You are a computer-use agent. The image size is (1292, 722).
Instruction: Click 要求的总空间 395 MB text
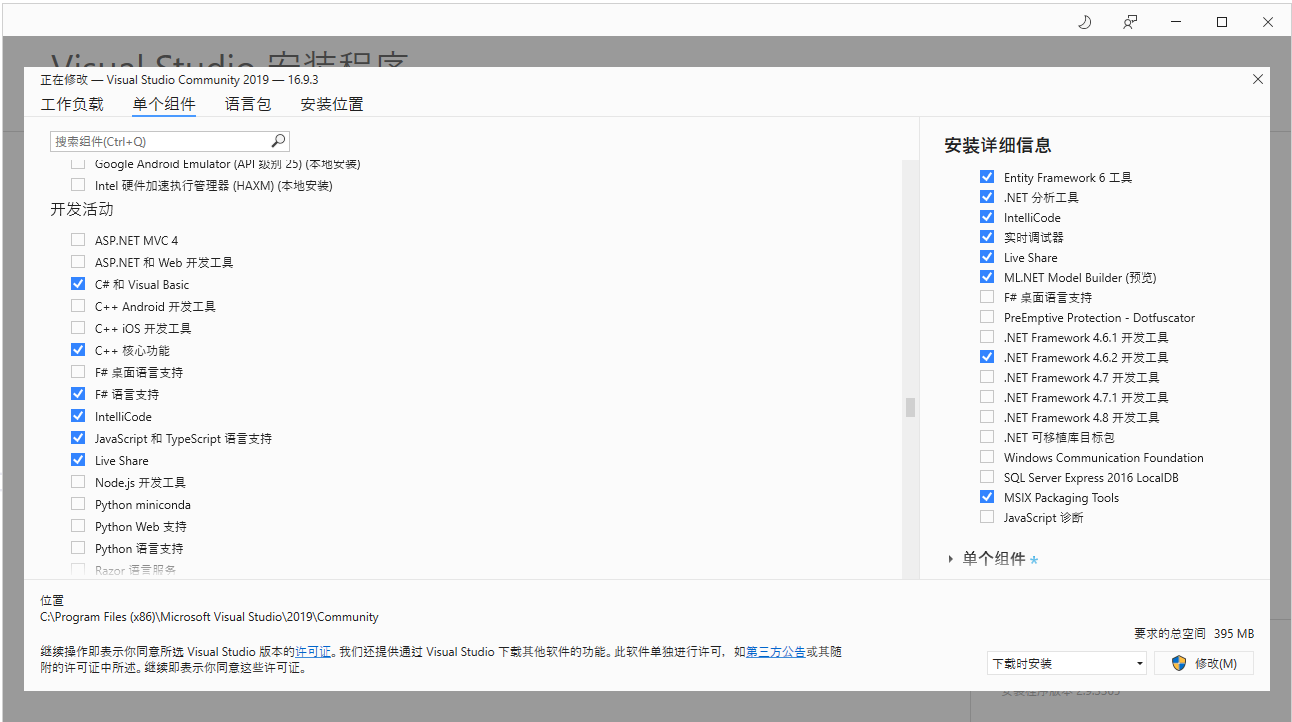1194,634
